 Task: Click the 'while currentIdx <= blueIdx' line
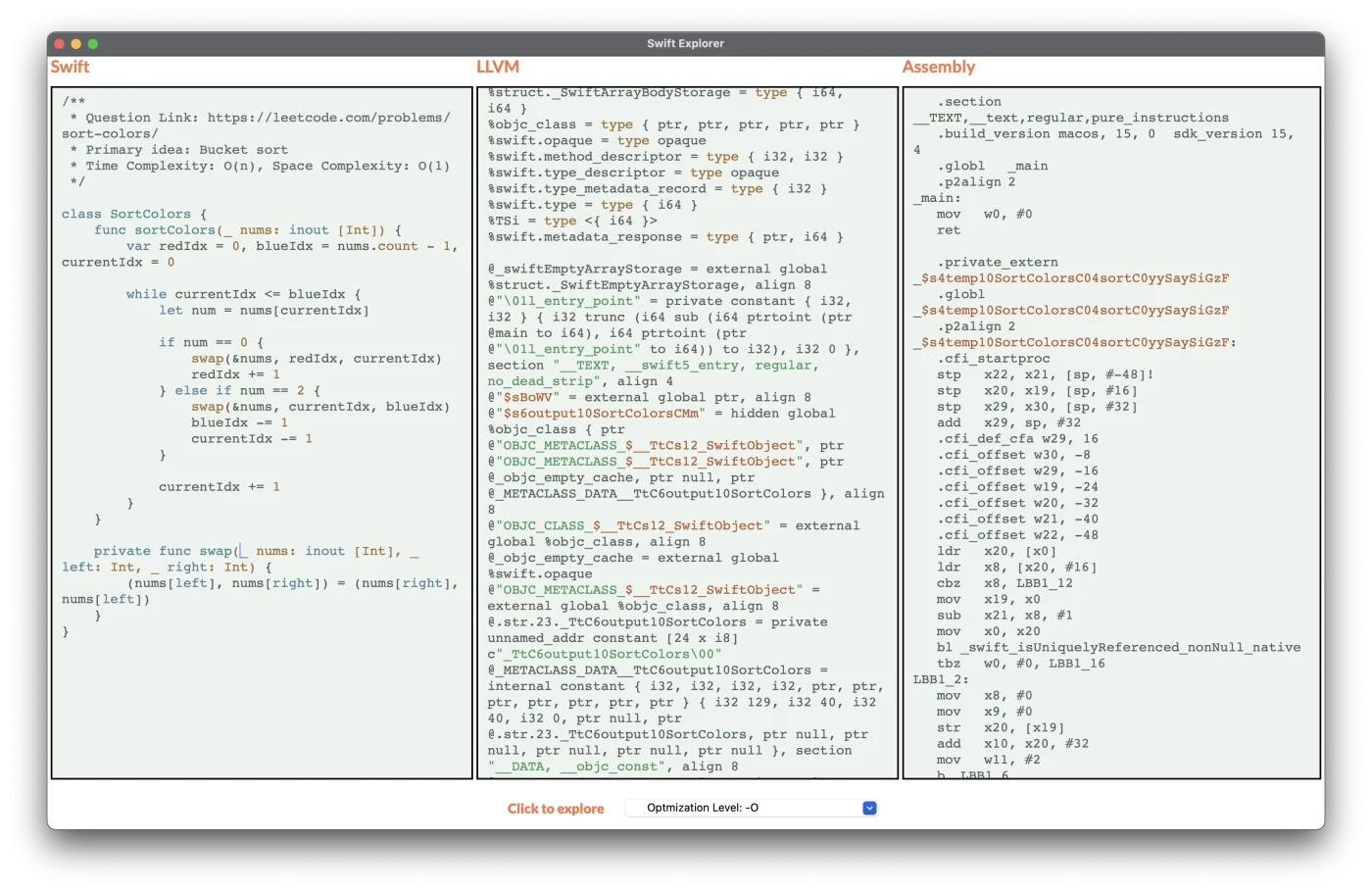242,294
